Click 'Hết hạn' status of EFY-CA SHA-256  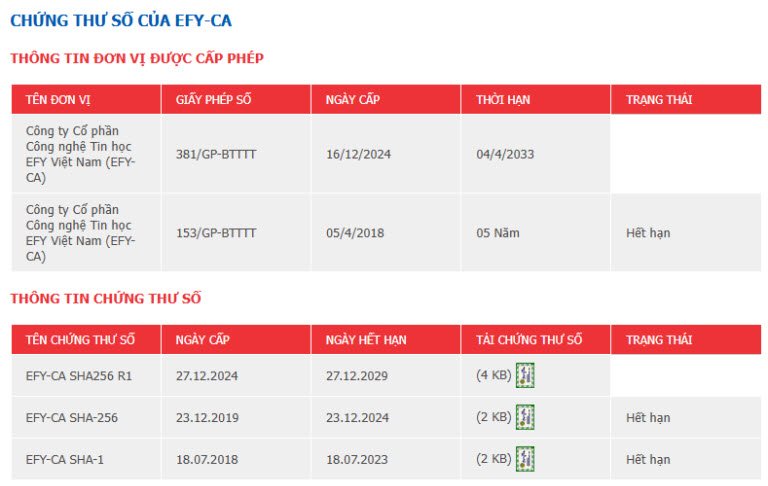pyautogui.click(x=648, y=417)
